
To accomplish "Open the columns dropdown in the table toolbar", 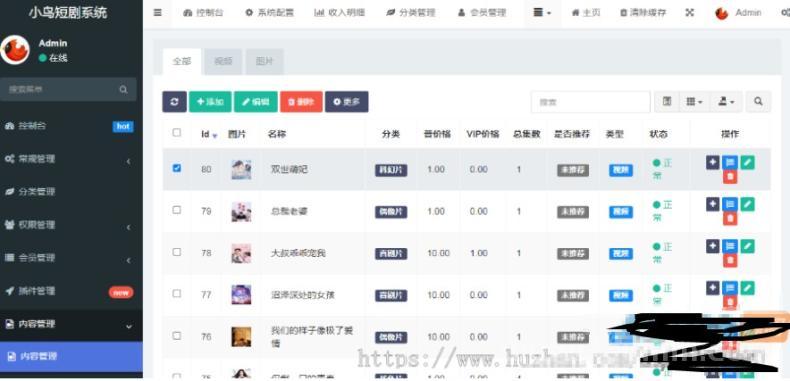I will pos(694,102).
